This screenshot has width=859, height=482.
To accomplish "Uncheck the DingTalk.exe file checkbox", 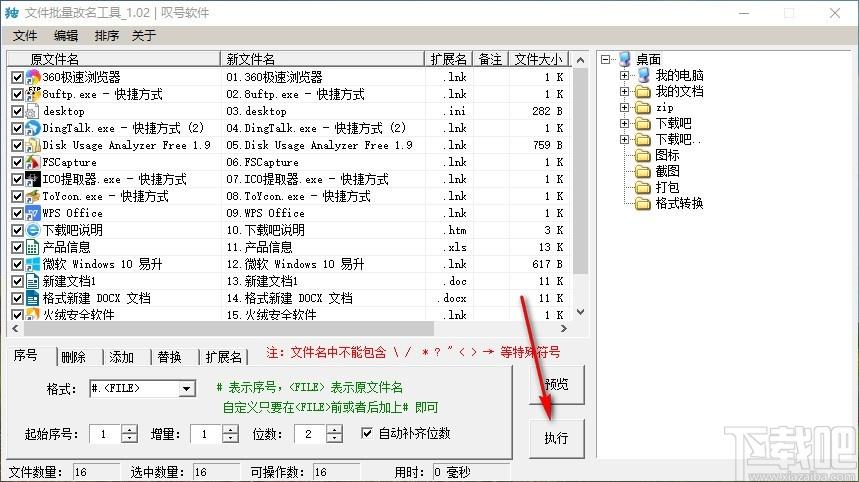I will point(17,128).
